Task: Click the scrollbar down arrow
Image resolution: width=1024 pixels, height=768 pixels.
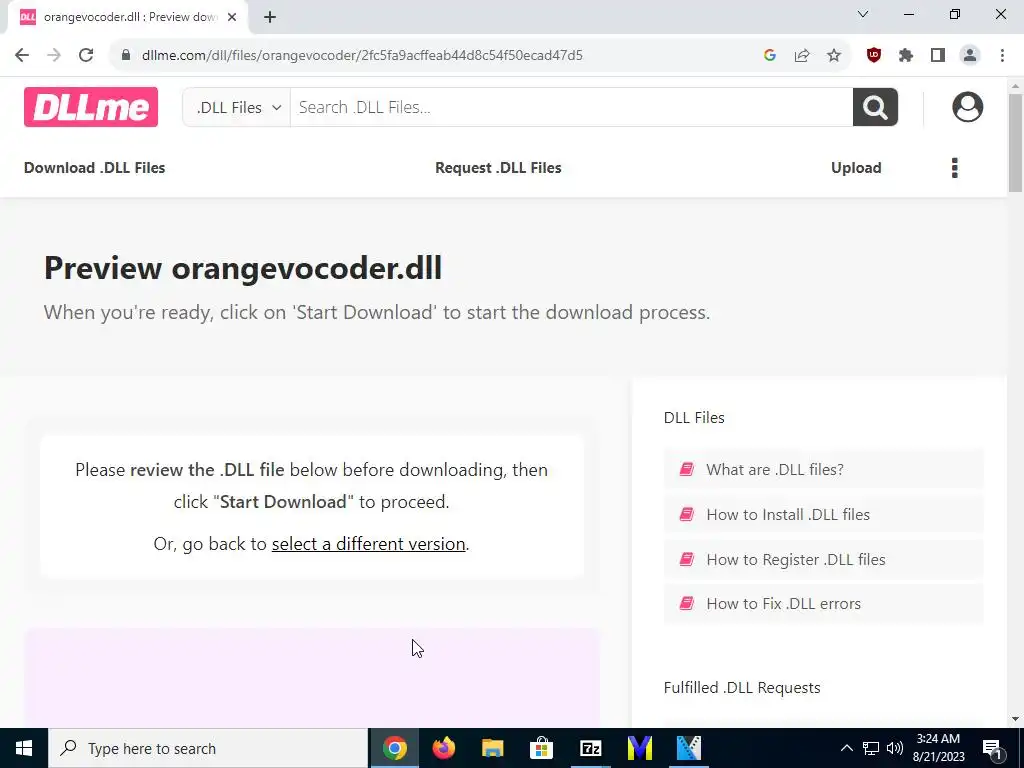Action: (1016, 719)
